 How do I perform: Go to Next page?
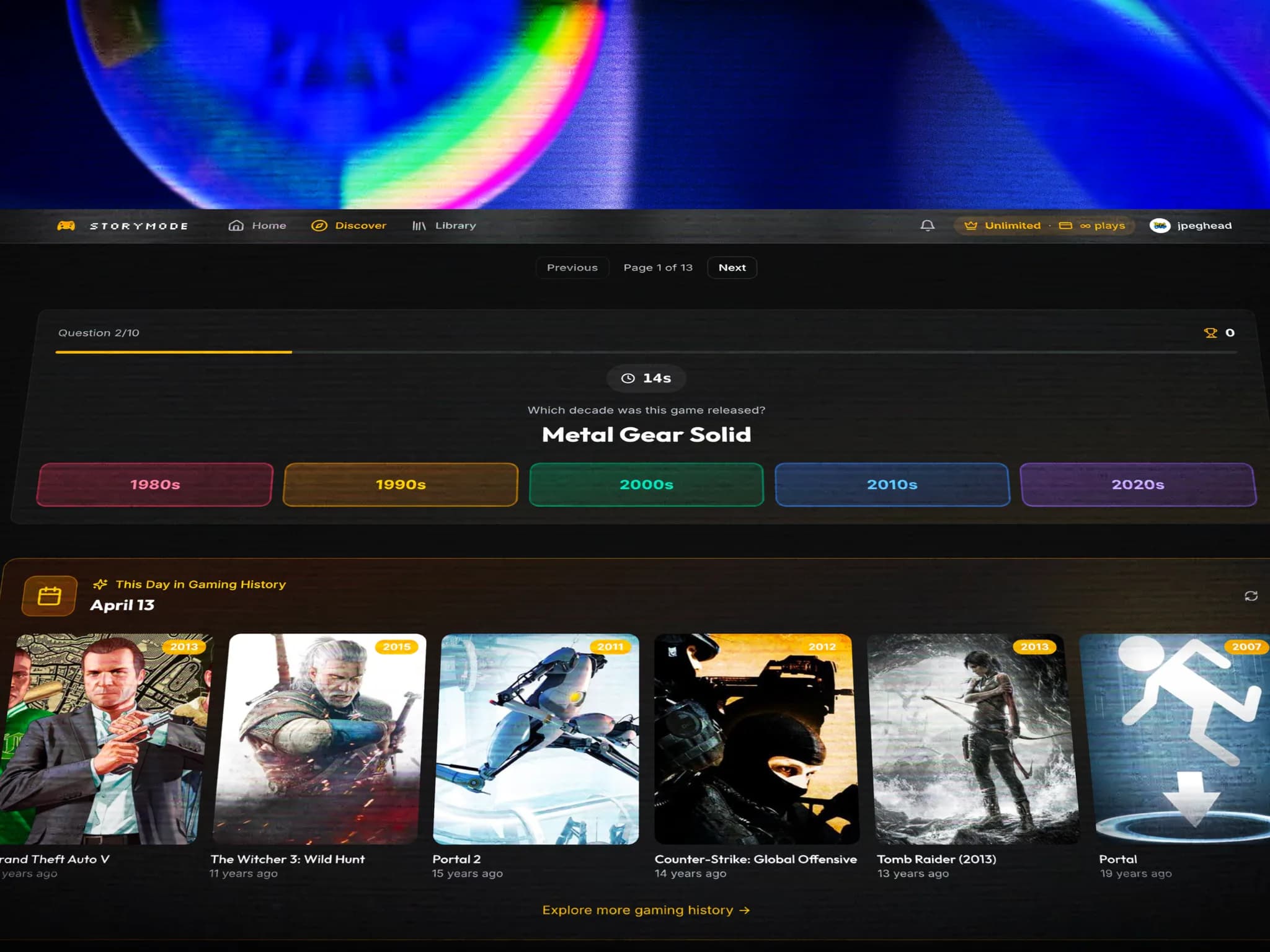click(x=732, y=268)
